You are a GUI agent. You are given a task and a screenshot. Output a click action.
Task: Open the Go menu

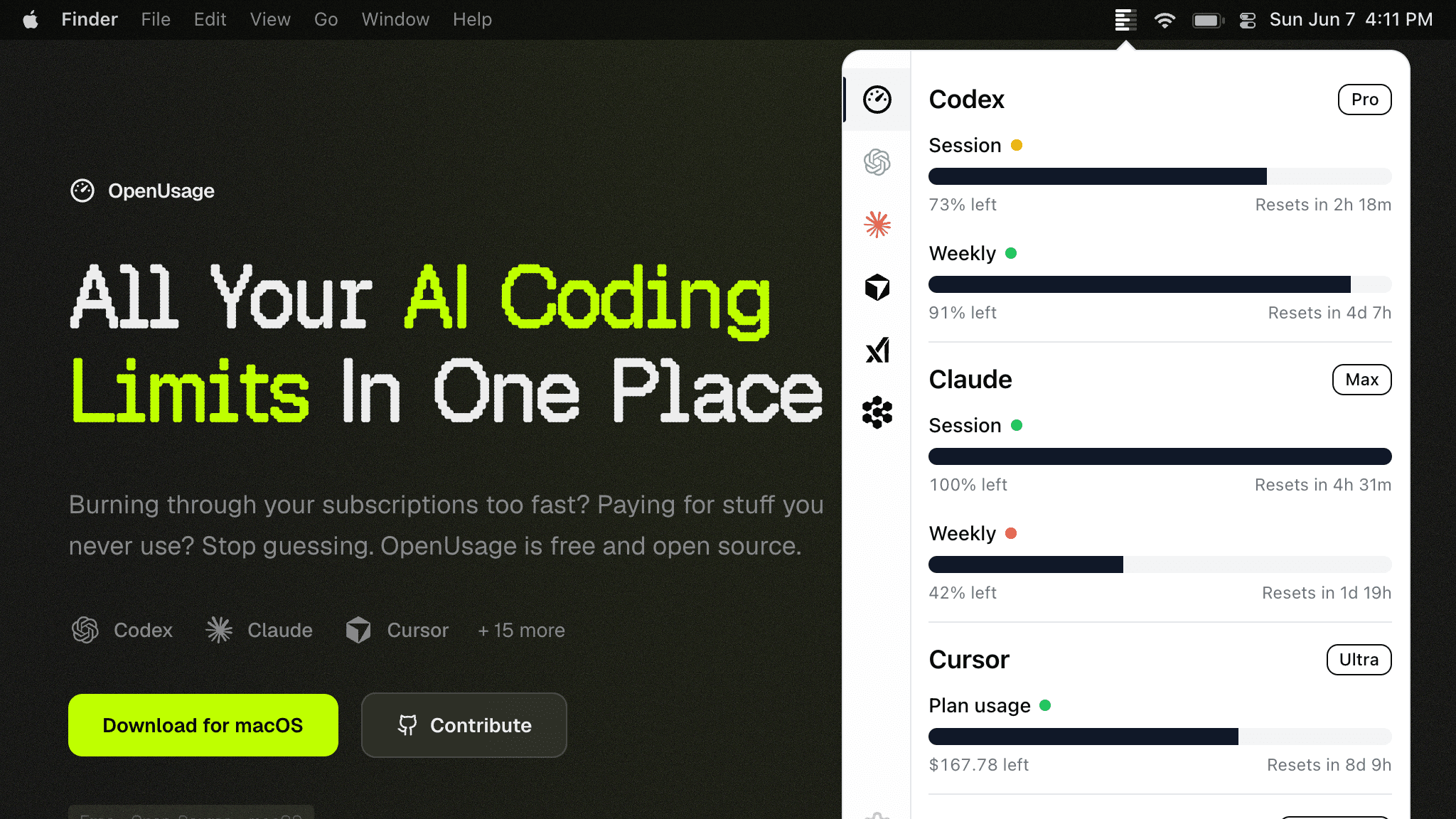326,20
